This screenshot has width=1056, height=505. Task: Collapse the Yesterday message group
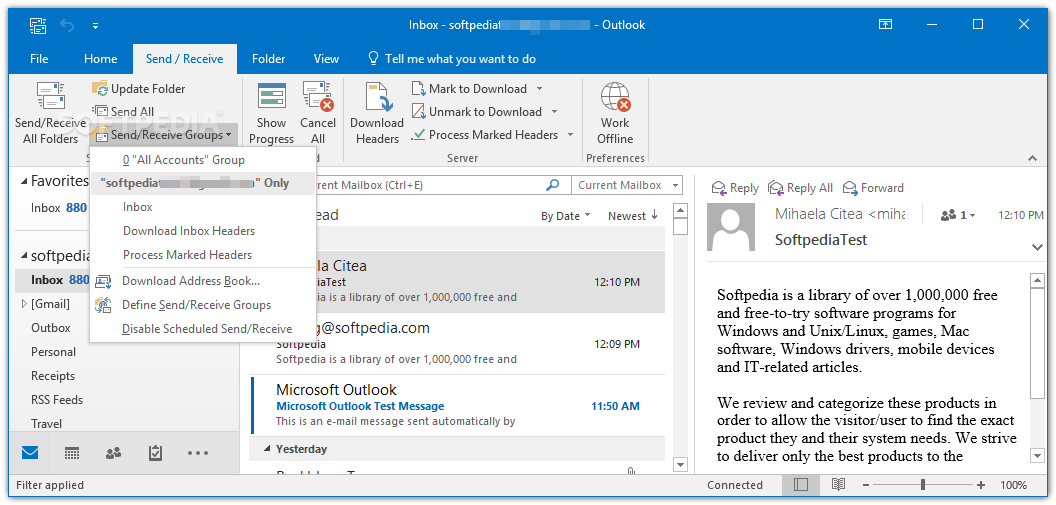[x=267, y=449]
